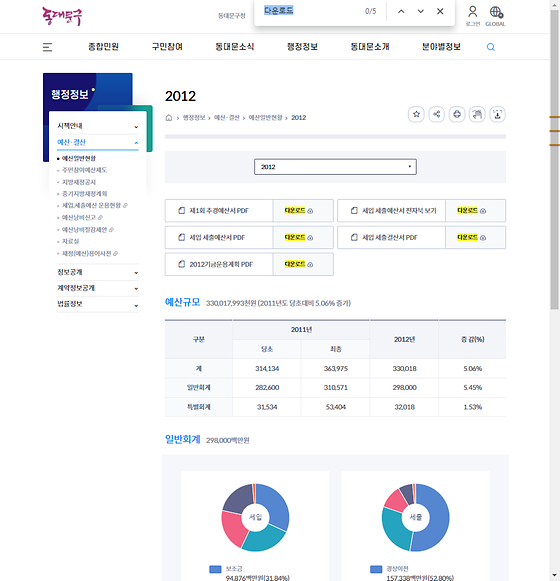Expand the 정보공개 sidebar section
The image size is (560, 581).
click(x=98, y=272)
